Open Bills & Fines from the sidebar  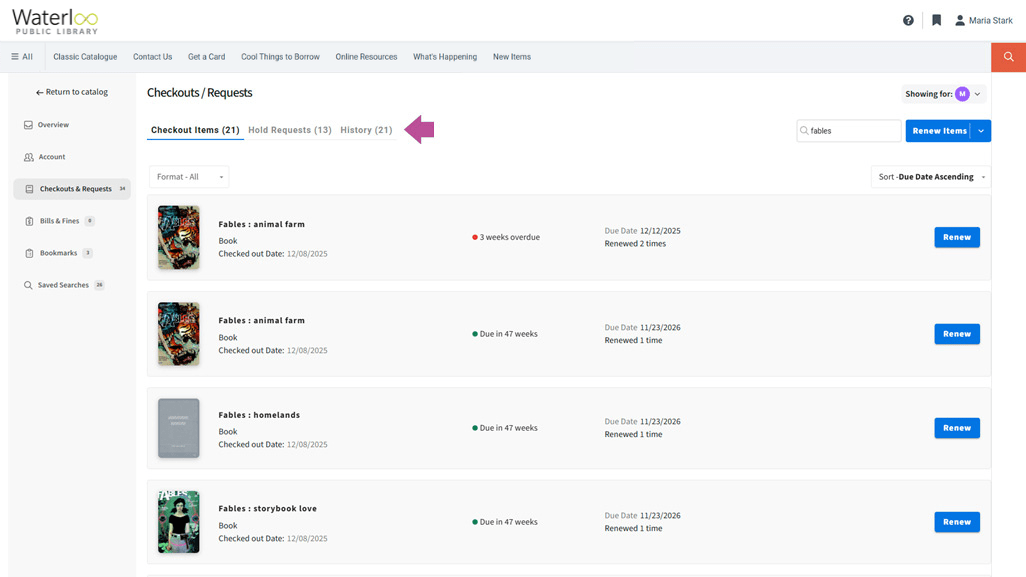point(27,220)
